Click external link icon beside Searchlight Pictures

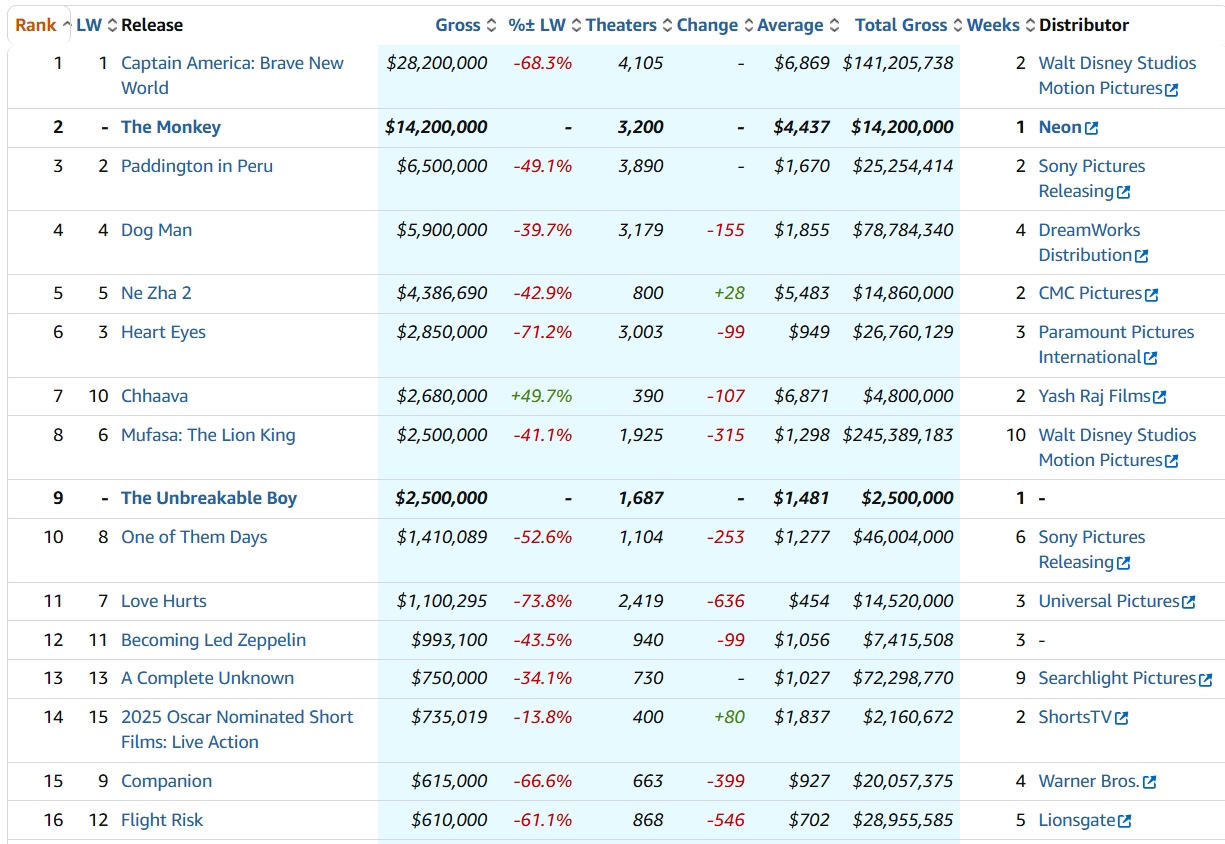(x=1206, y=679)
